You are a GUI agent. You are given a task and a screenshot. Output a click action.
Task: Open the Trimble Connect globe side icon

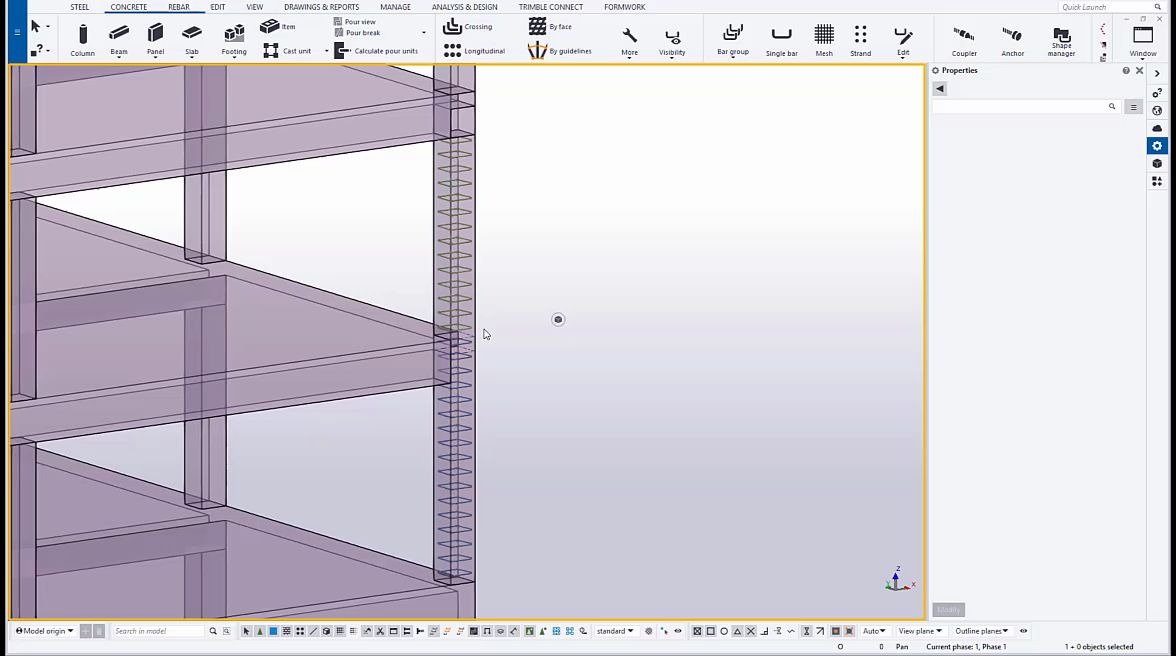(x=1157, y=110)
